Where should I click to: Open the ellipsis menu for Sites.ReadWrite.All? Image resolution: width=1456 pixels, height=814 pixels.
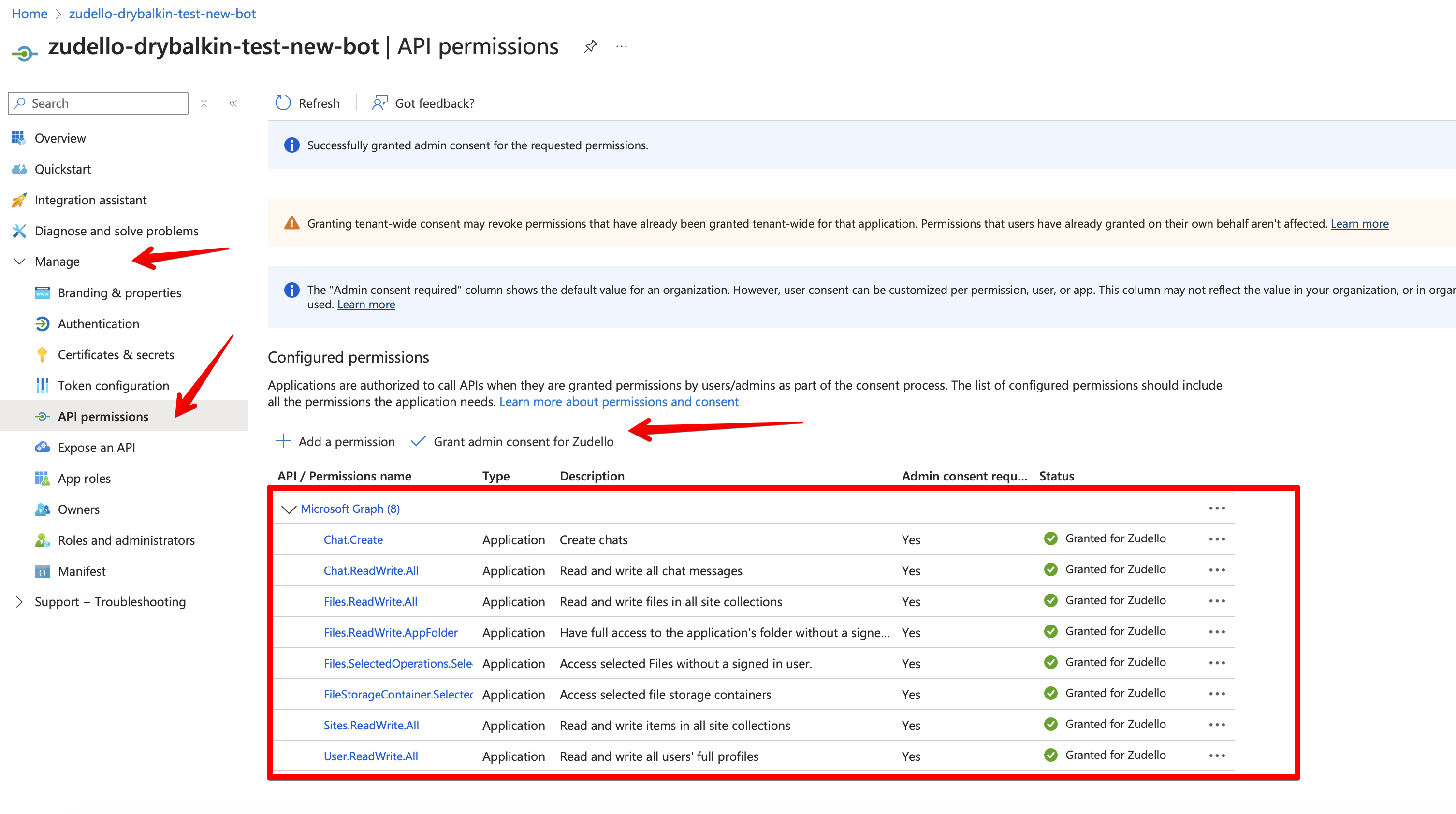[x=1217, y=725]
